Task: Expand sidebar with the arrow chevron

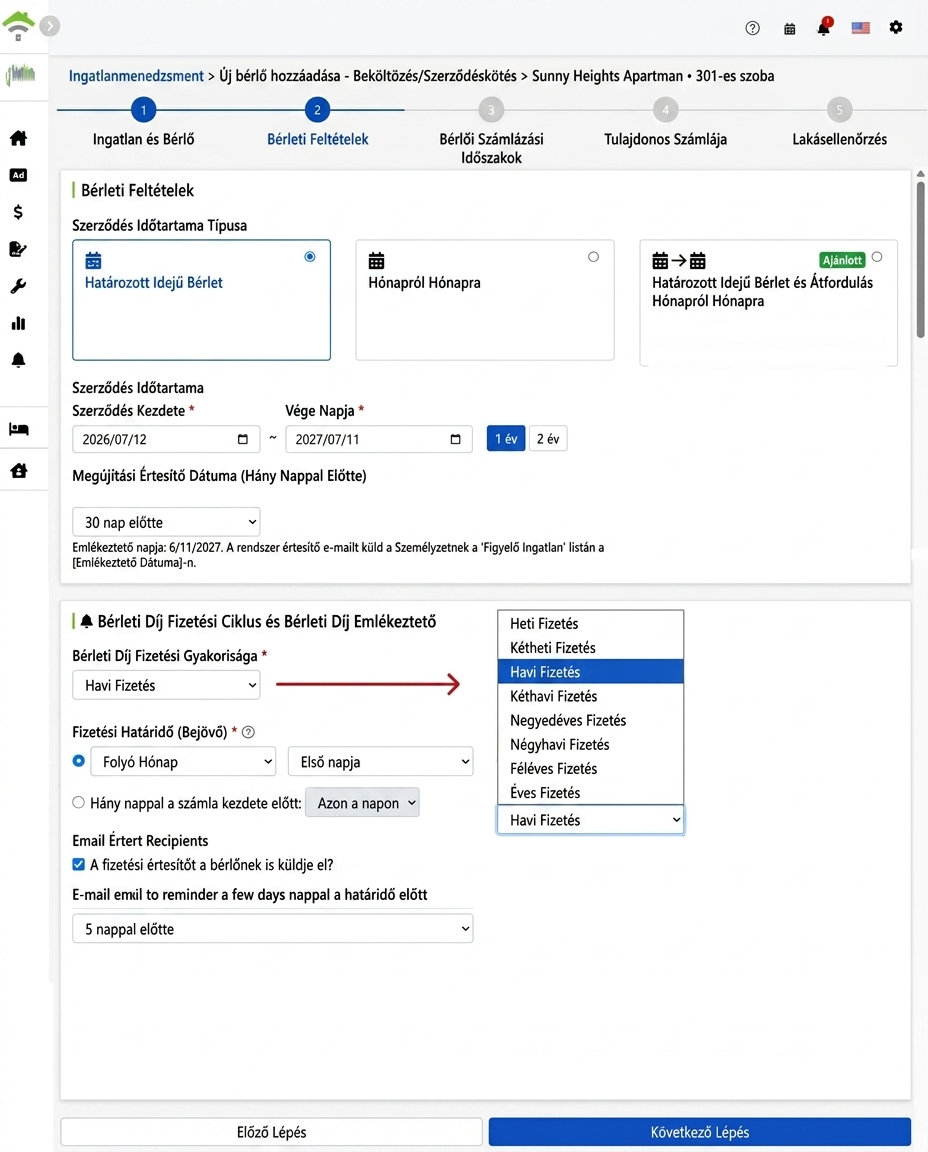Action: click(x=49, y=26)
